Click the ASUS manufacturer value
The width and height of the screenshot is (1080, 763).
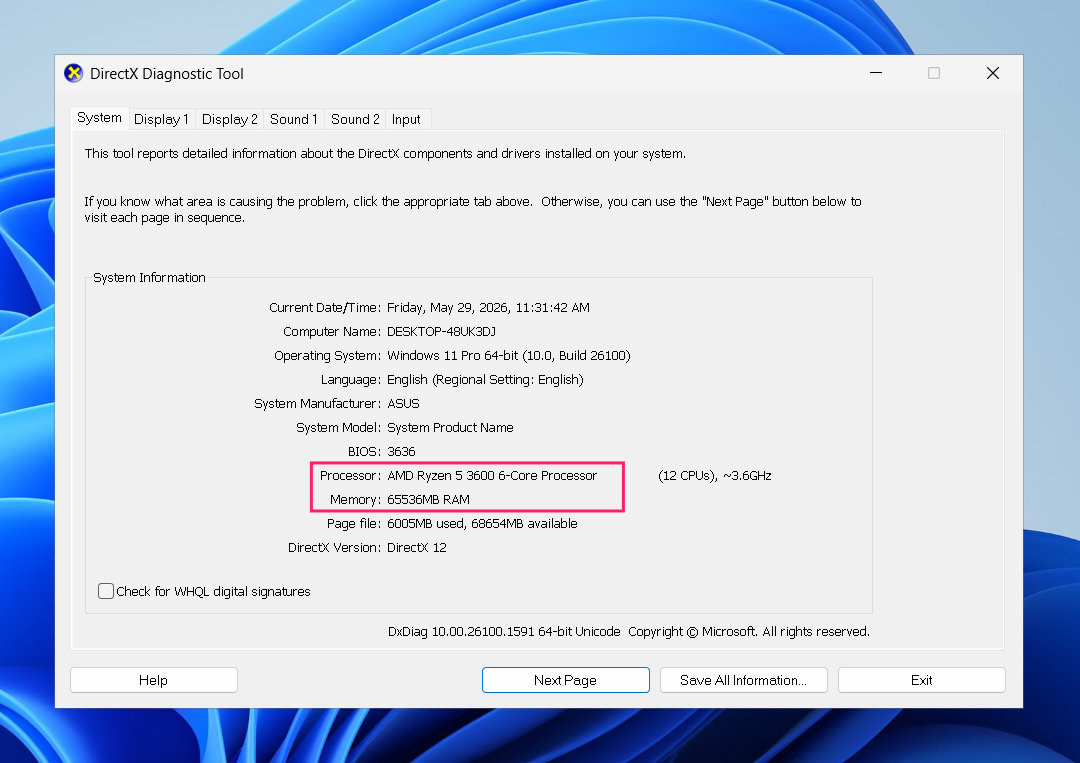pyautogui.click(x=404, y=404)
